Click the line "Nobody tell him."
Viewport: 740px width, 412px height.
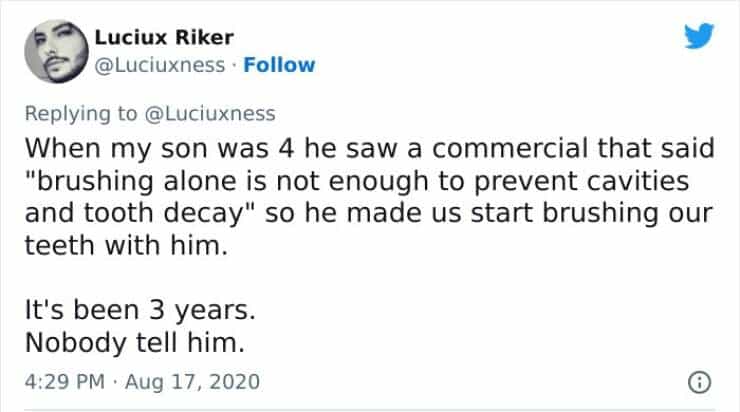coord(133,345)
